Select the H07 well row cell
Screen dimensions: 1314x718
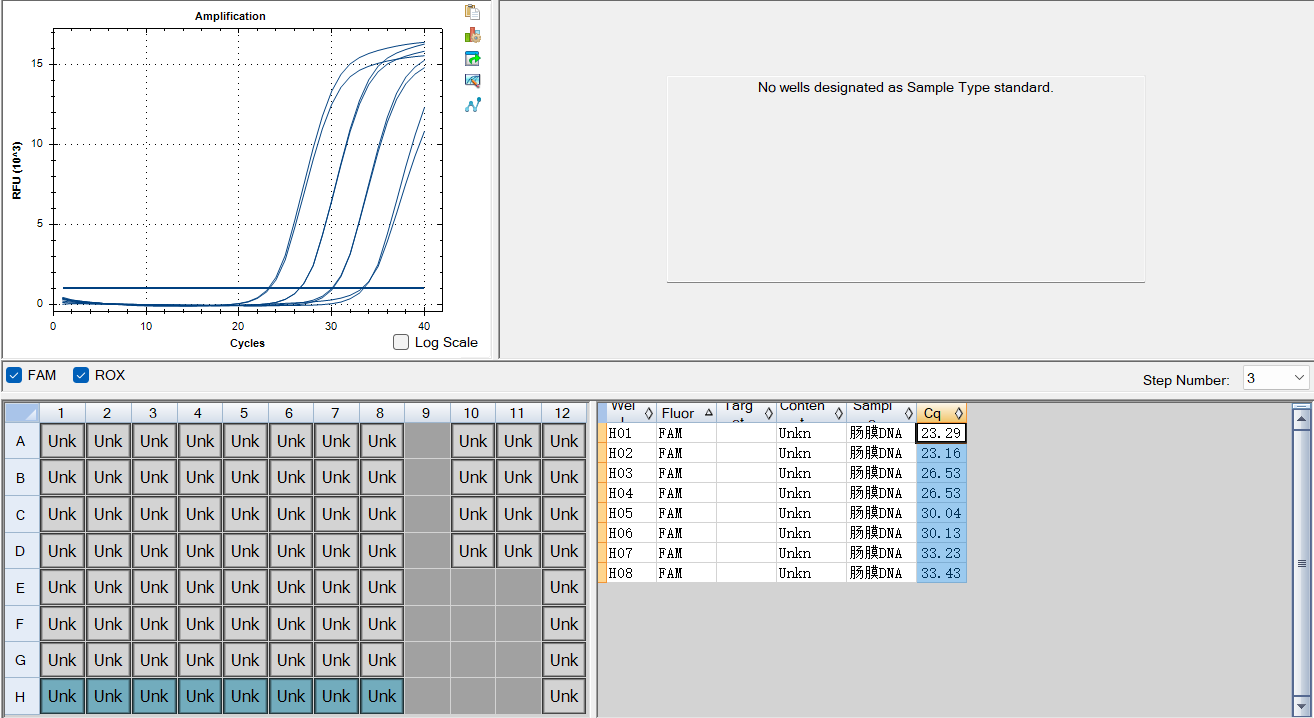(x=631, y=553)
